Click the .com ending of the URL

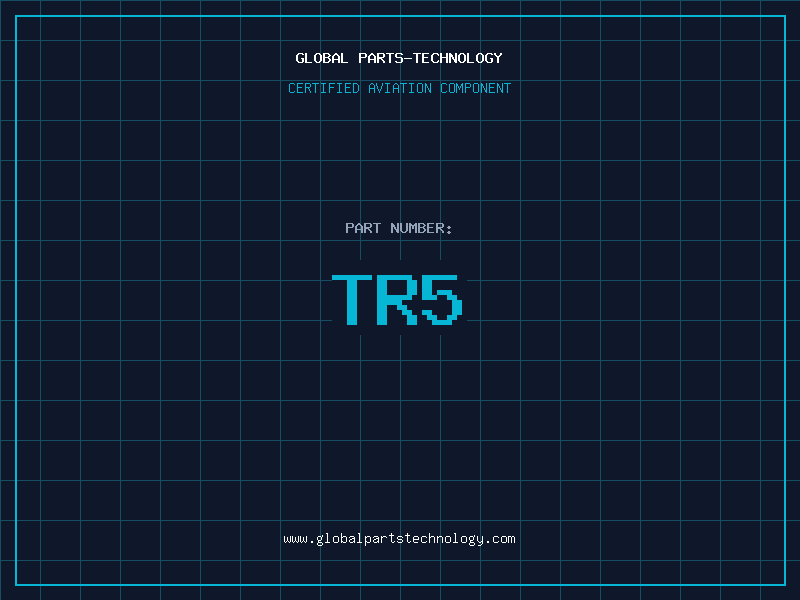point(500,538)
